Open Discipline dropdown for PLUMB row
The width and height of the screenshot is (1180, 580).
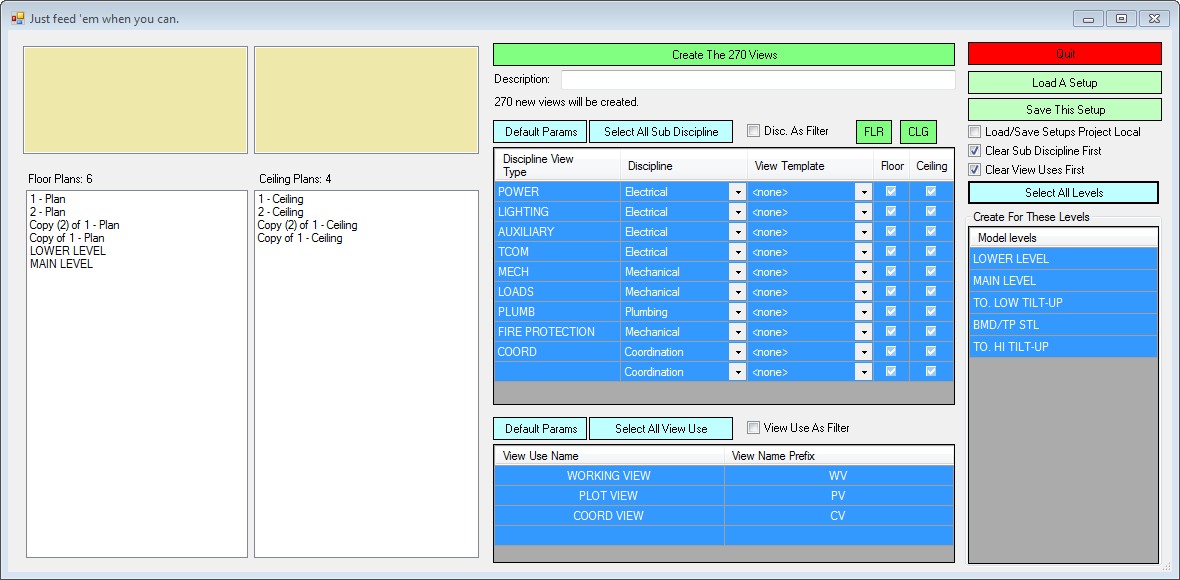tap(737, 312)
